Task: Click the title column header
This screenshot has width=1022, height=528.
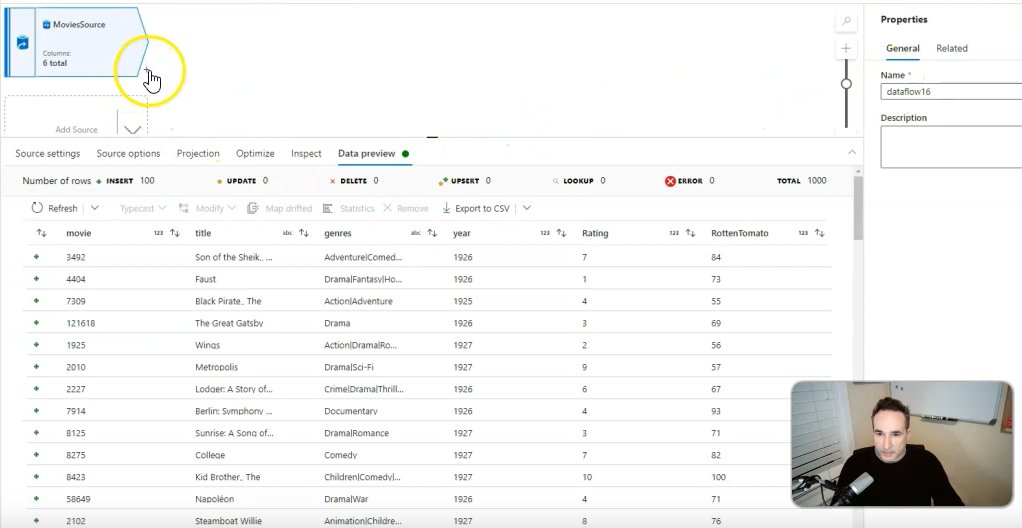Action: click(x=203, y=233)
